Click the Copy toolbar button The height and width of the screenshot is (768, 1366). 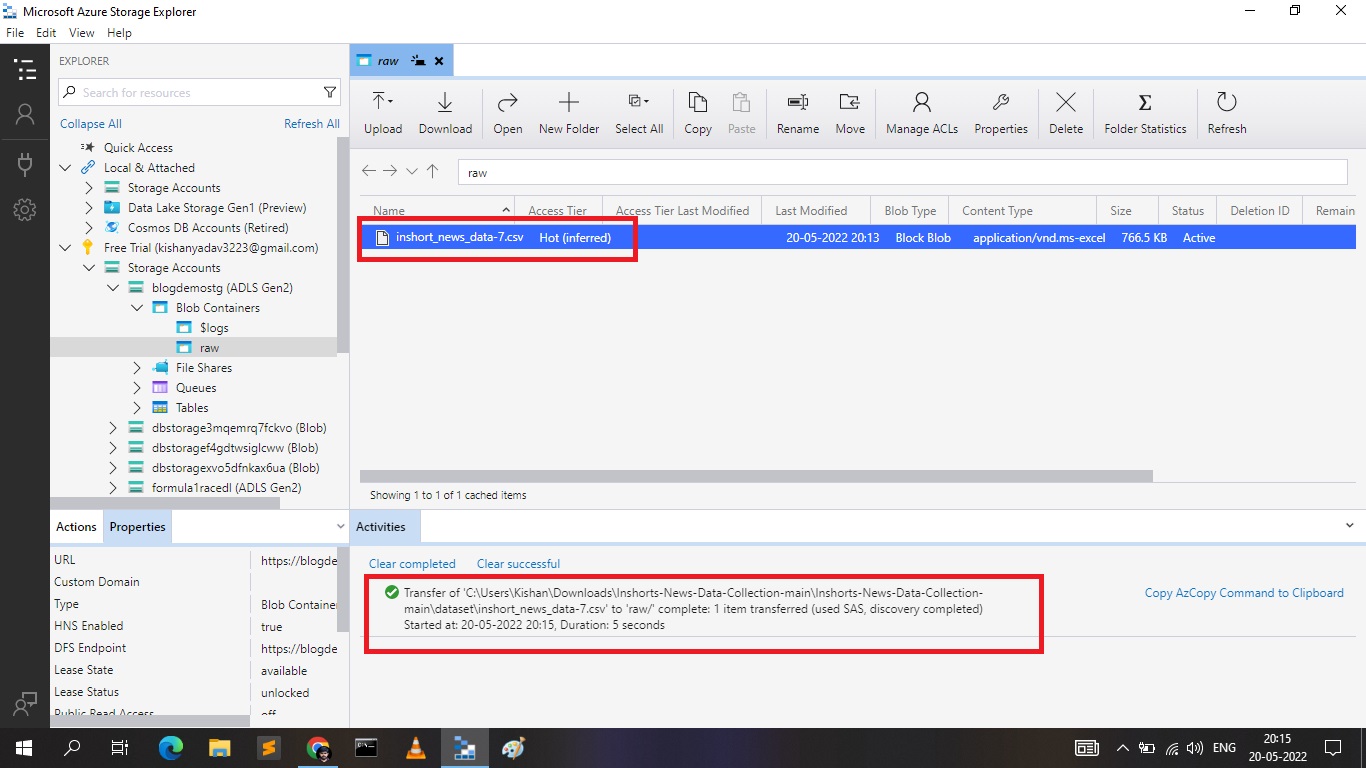(698, 113)
